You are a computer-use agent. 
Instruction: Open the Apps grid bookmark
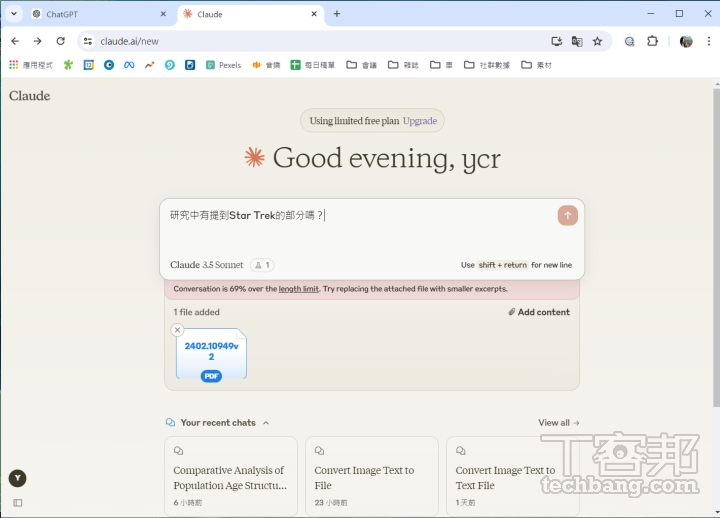coord(31,65)
